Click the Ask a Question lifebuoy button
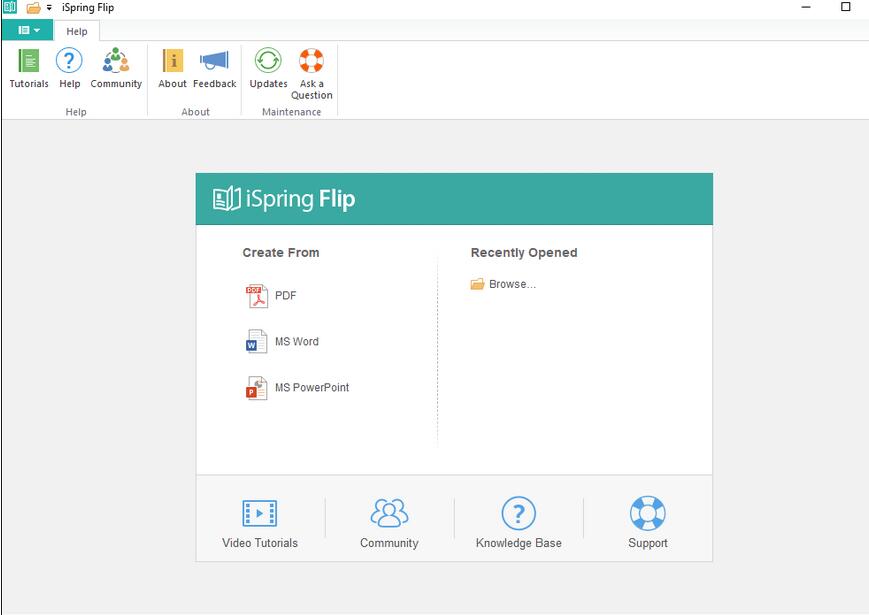 311,74
